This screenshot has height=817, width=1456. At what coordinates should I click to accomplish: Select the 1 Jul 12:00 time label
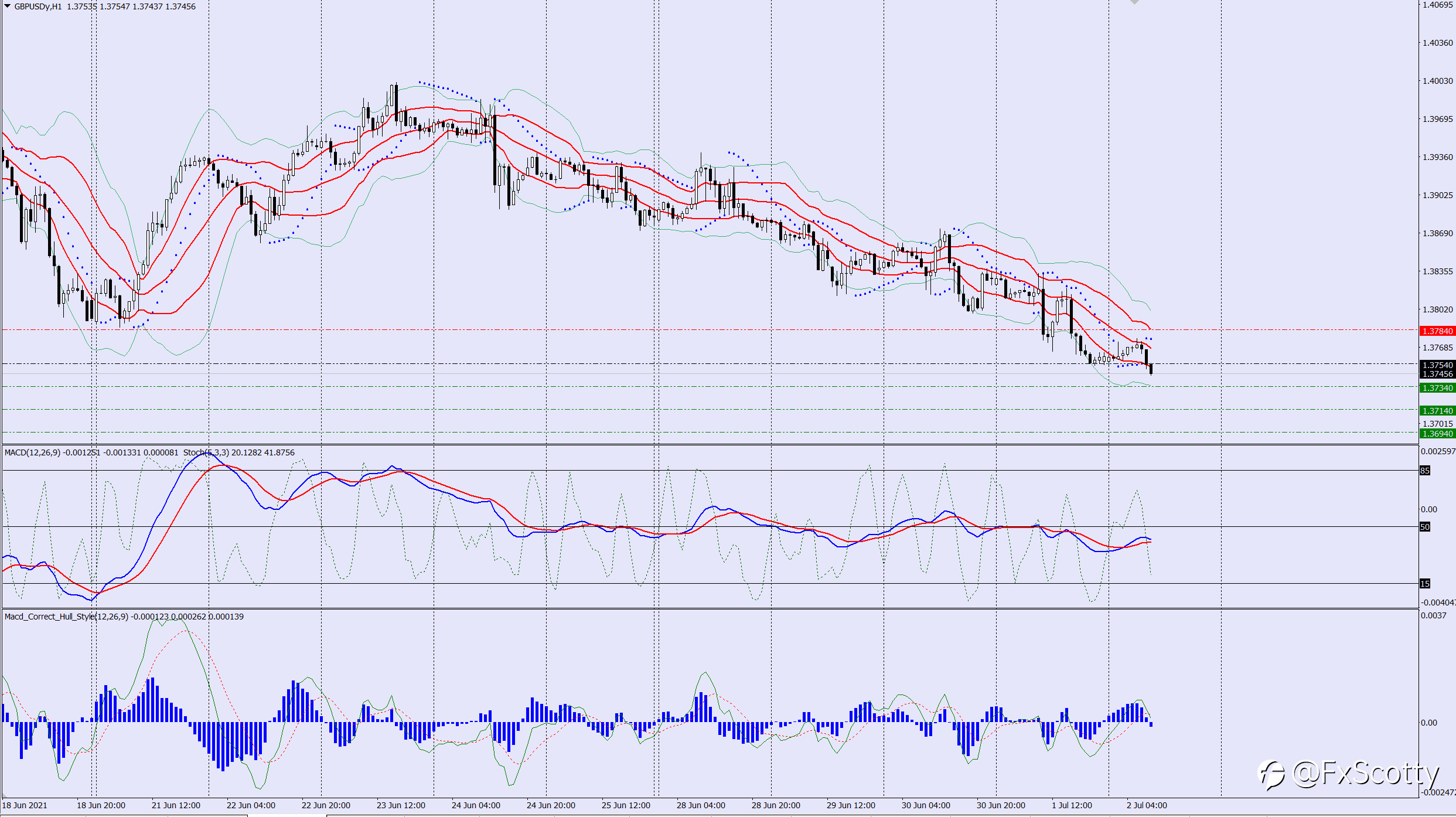point(1072,805)
